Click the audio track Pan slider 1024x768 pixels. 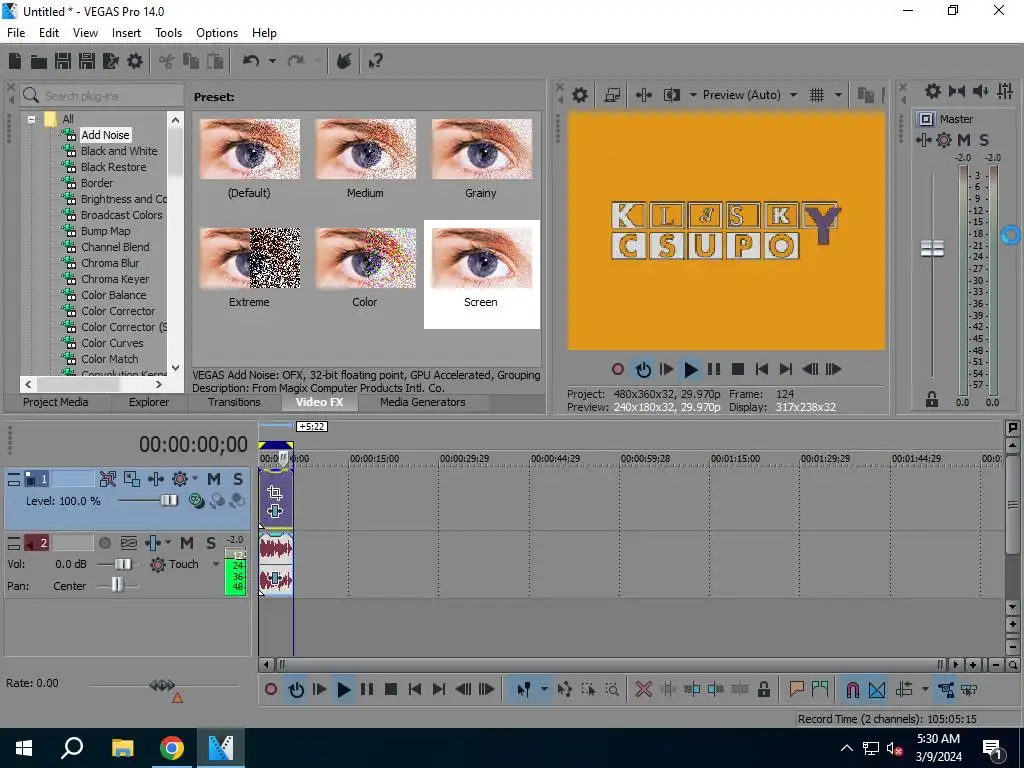coord(118,585)
